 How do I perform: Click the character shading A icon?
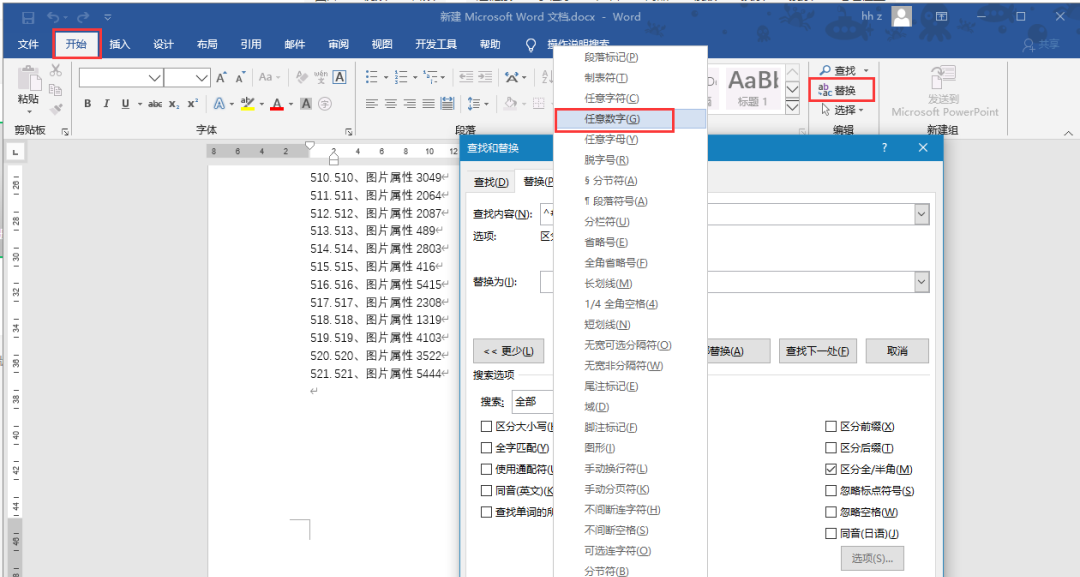pos(306,104)
